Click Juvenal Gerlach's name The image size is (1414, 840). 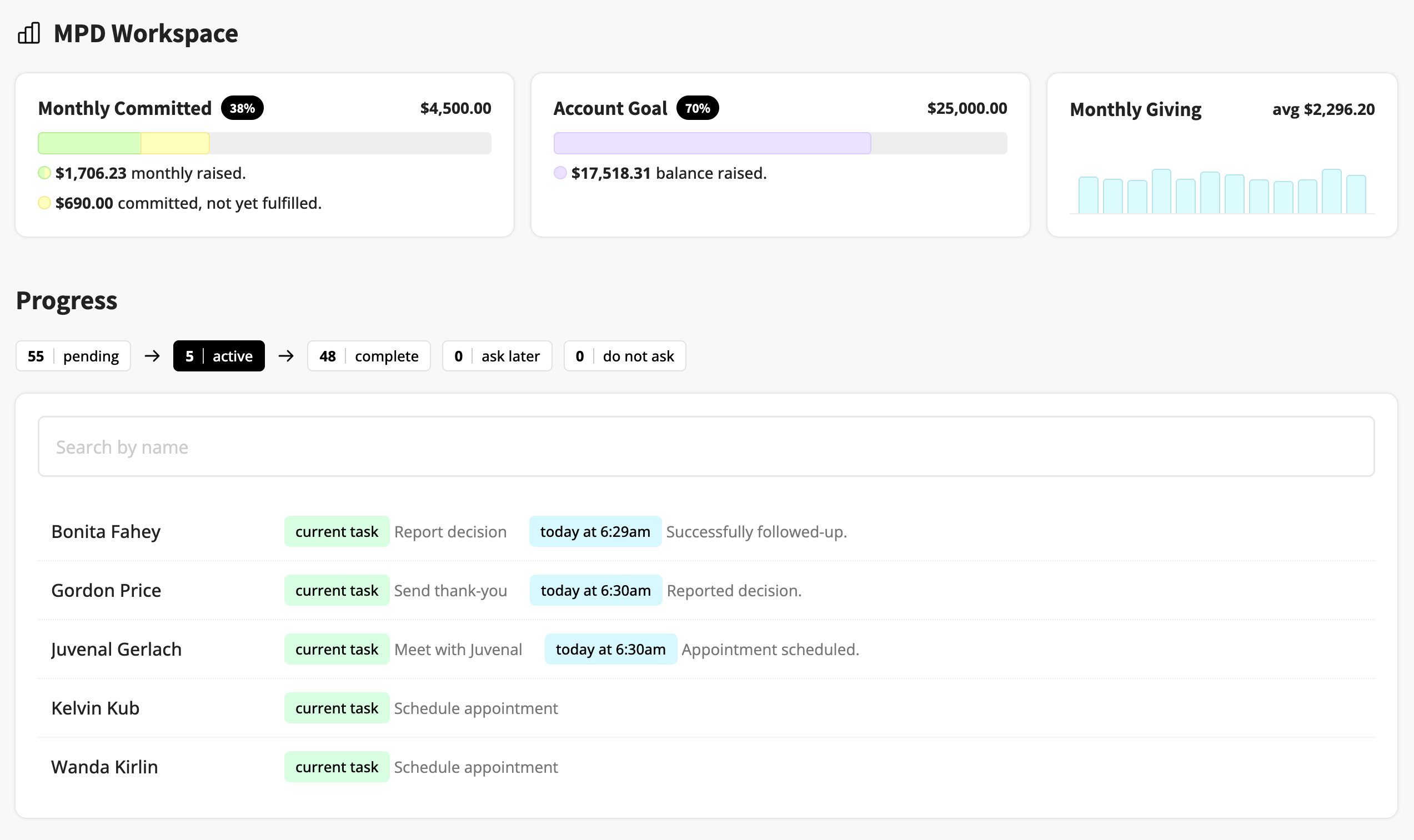(116, 649)
